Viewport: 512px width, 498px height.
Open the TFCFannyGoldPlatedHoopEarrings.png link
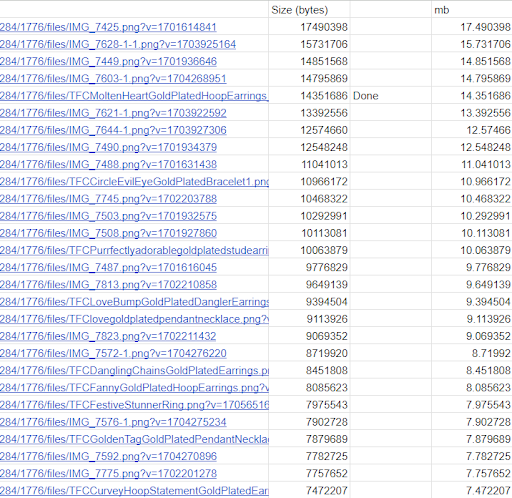(x=134, y=388)
